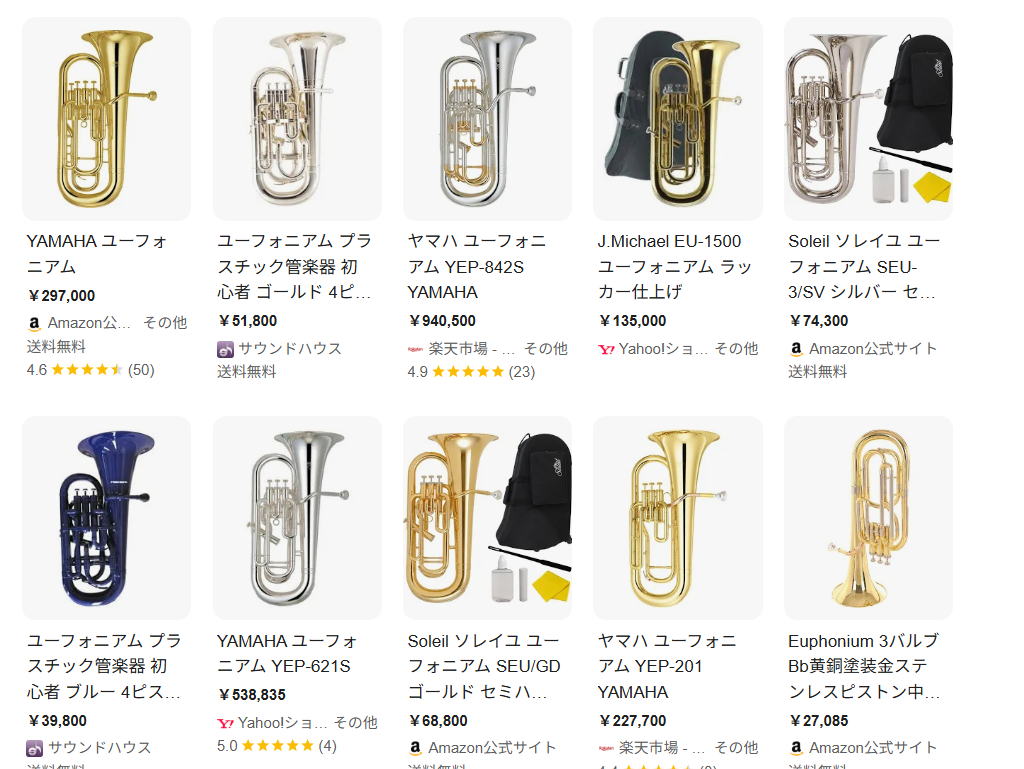Screen dimensions: 1024x769
Task: Open the blue plastic euphonium image
Action: [106, 518]
